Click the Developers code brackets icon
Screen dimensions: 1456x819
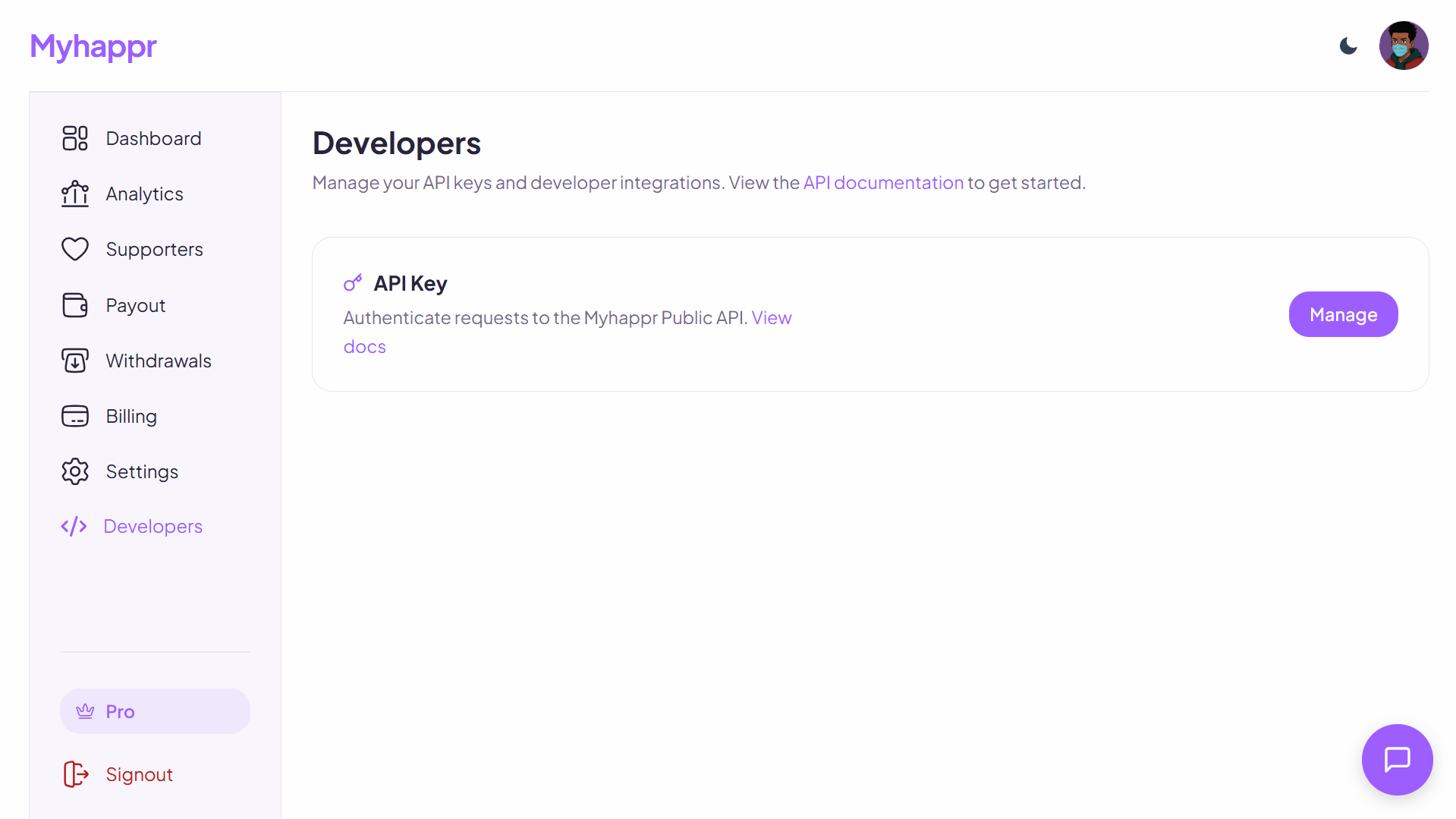(74, 526)
